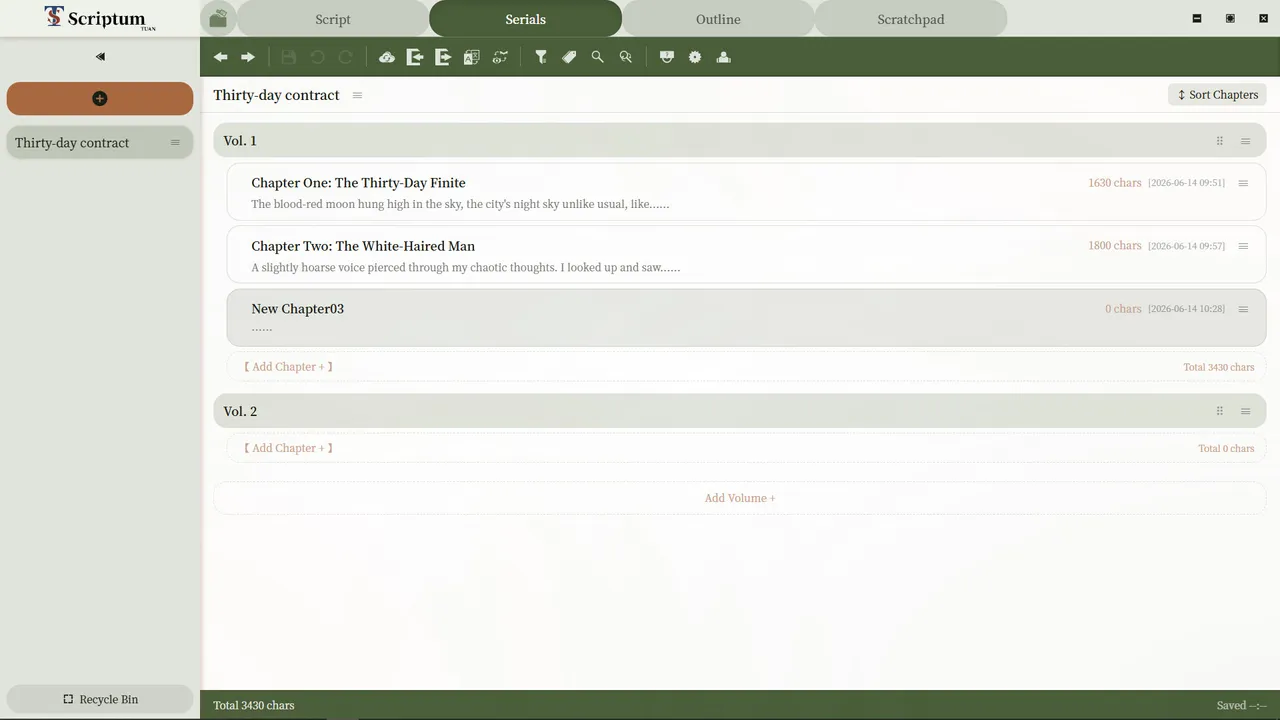Click the 1630 chars count

point(1115,183)
